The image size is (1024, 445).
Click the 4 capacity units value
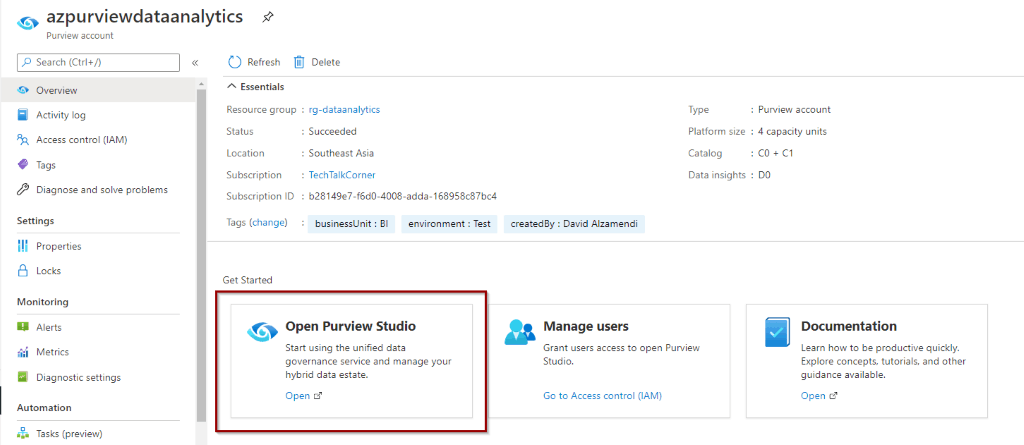pyautogui.click(x=792, y=131)
